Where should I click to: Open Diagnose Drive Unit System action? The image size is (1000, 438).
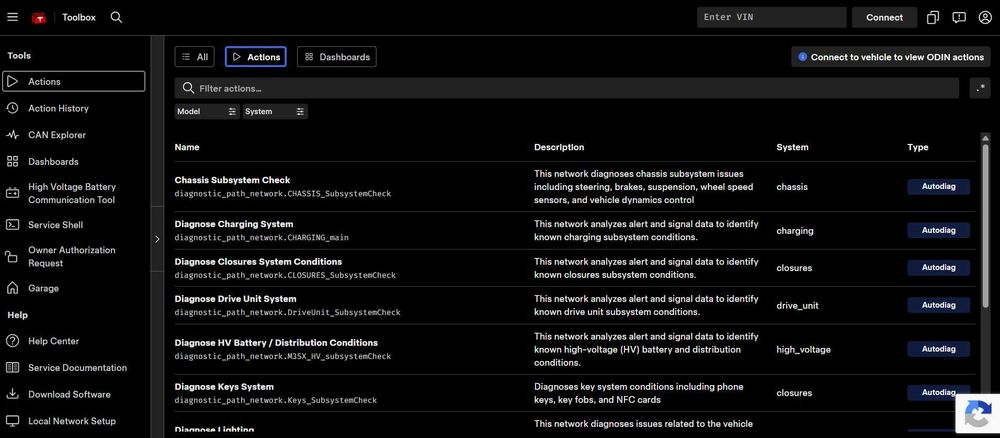pyautogui.click(x=235, y=298)
